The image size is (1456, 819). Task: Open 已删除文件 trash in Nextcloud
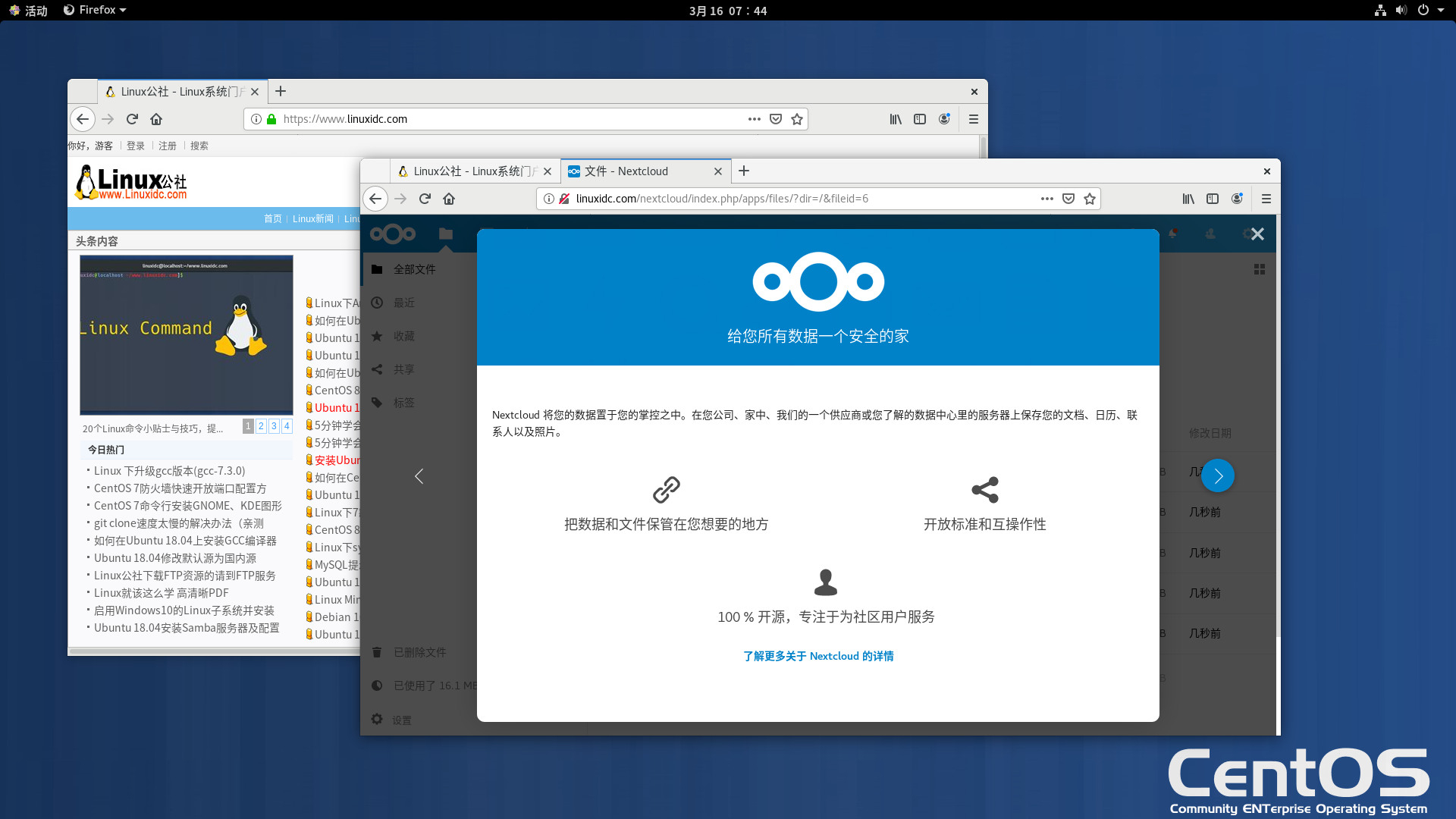419,651
